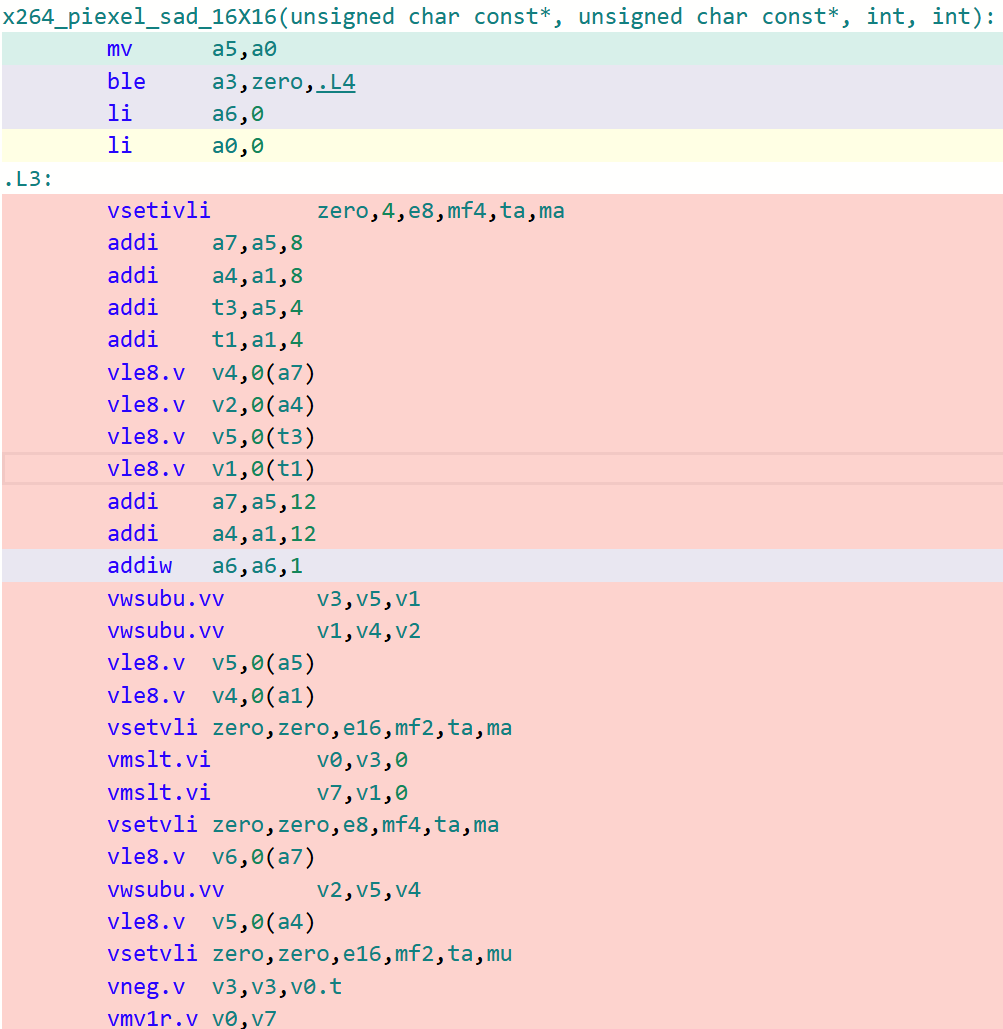The height and width of the screenshot is (1029, 1003).
Task: Select the highlighted 'vle8.v v1,0(t1)' line
Action: (210, 469)
